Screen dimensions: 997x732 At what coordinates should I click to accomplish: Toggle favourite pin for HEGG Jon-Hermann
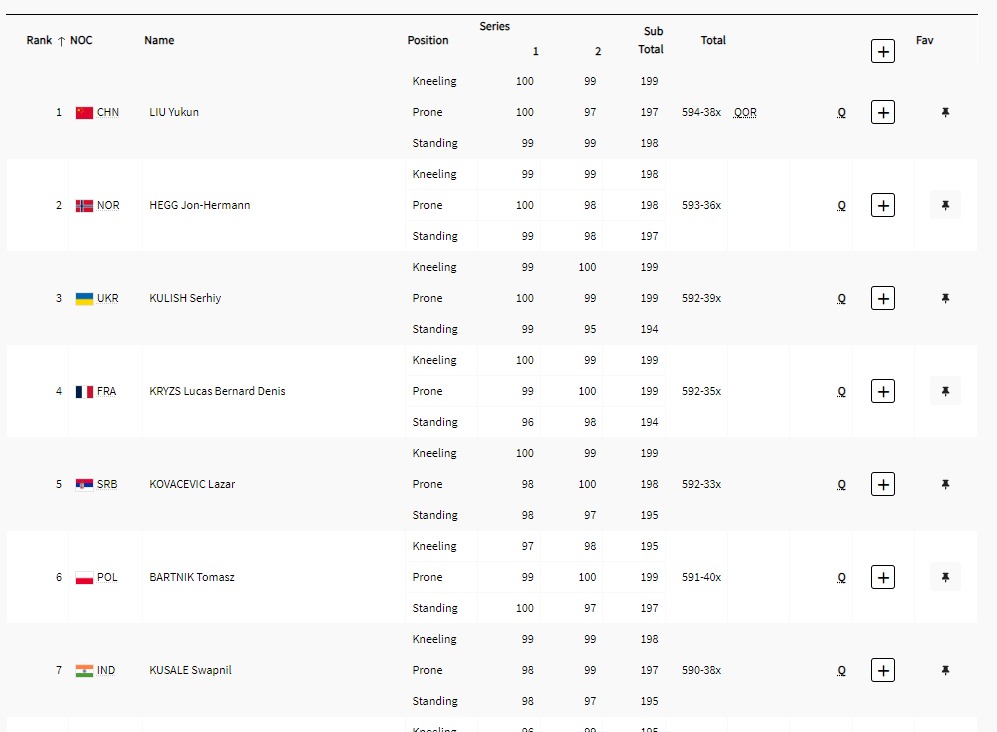pos(945,206)
